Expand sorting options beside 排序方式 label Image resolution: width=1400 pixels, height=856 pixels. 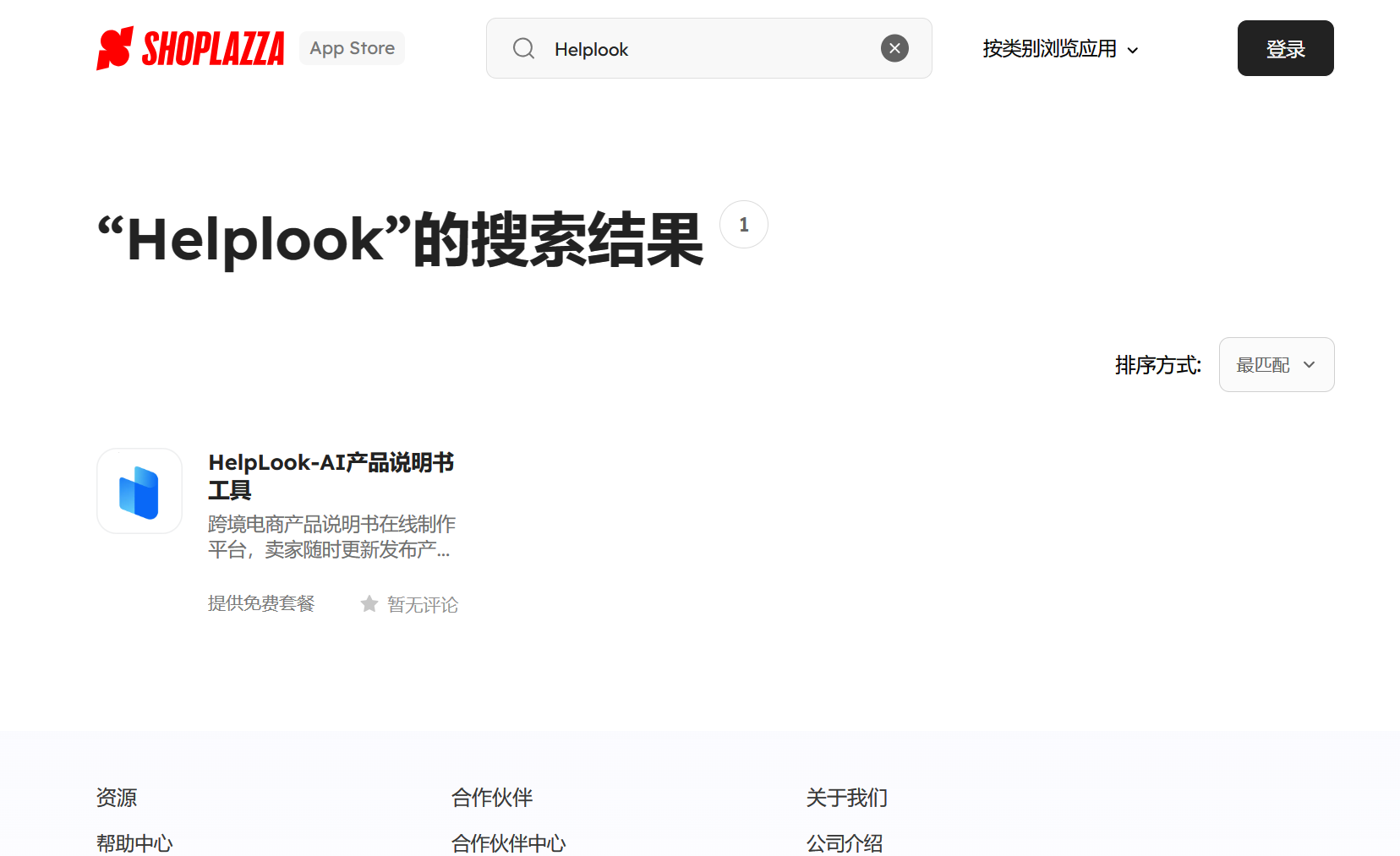[x=1276, y=364]
